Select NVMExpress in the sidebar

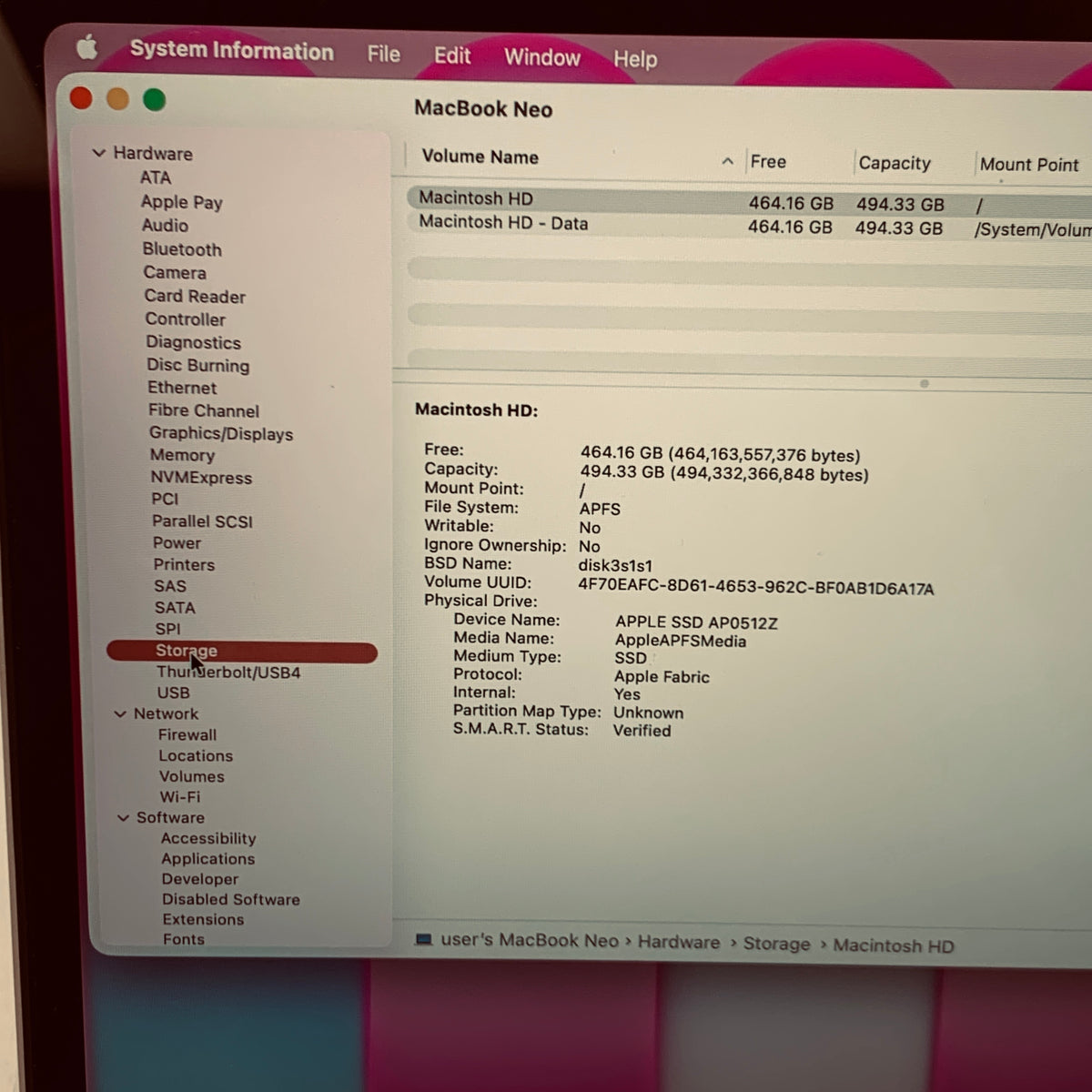[x=201, y=478]
